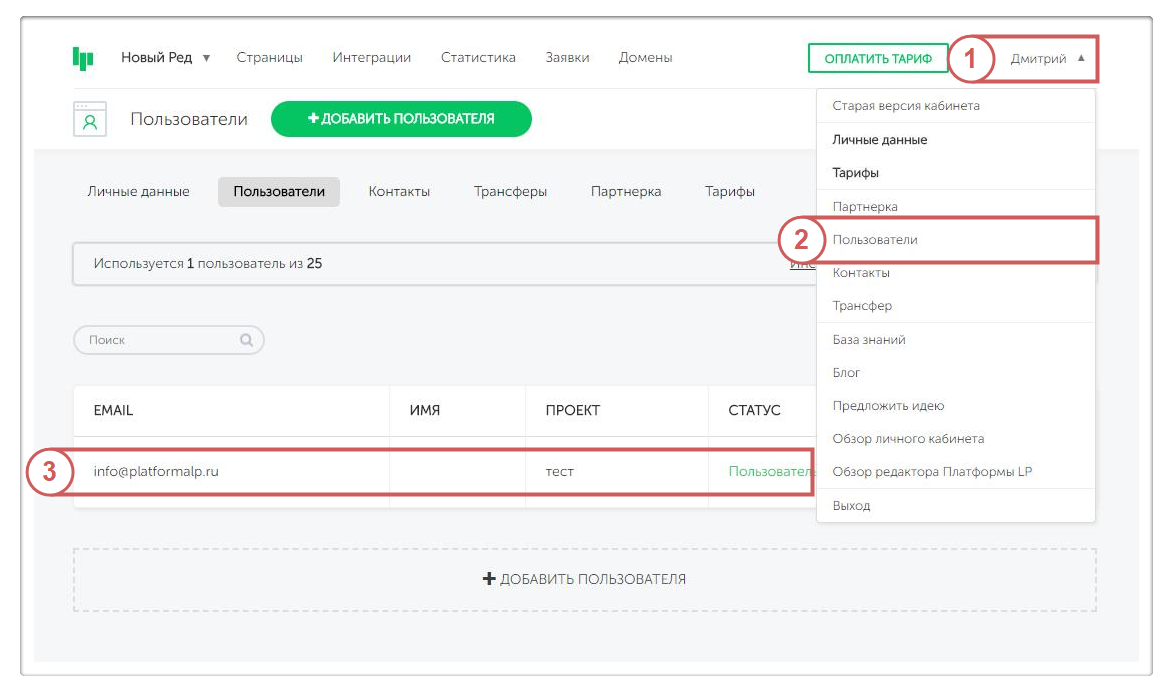Open Статистика in the top menu
The image size is (1171, 696).
click(x=478, y=58)
